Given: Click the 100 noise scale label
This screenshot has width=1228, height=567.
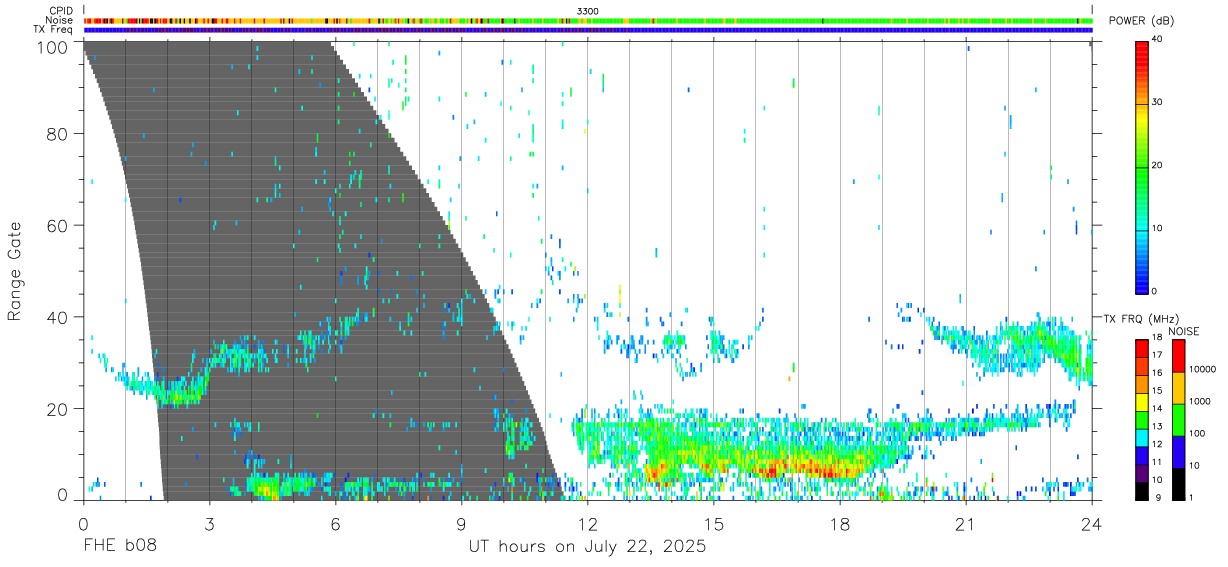Looking at the screenshot, I should 1196,433.
